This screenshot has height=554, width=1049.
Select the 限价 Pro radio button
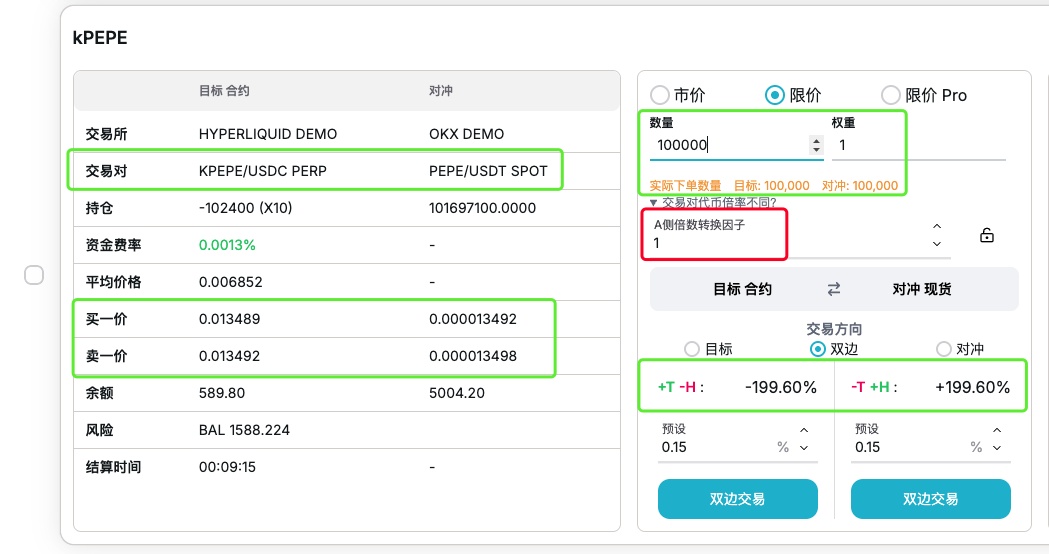pyautogui.click(x=890, y=95)
